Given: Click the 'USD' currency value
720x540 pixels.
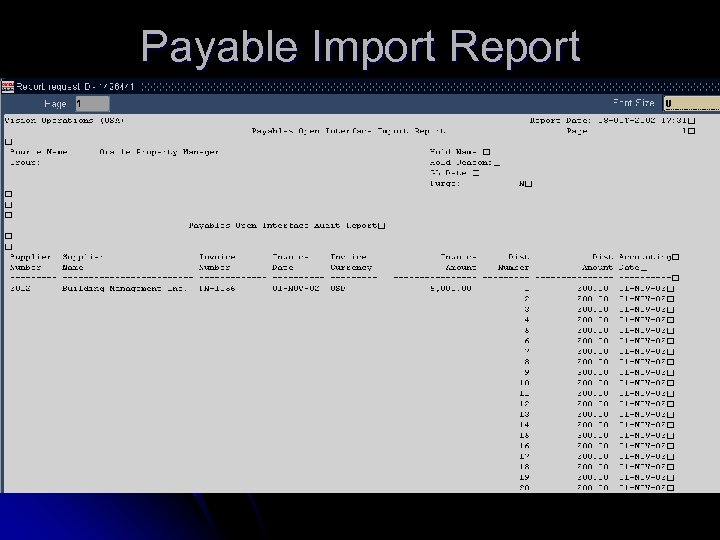Looking at the screenshot, I should [338, 288].
